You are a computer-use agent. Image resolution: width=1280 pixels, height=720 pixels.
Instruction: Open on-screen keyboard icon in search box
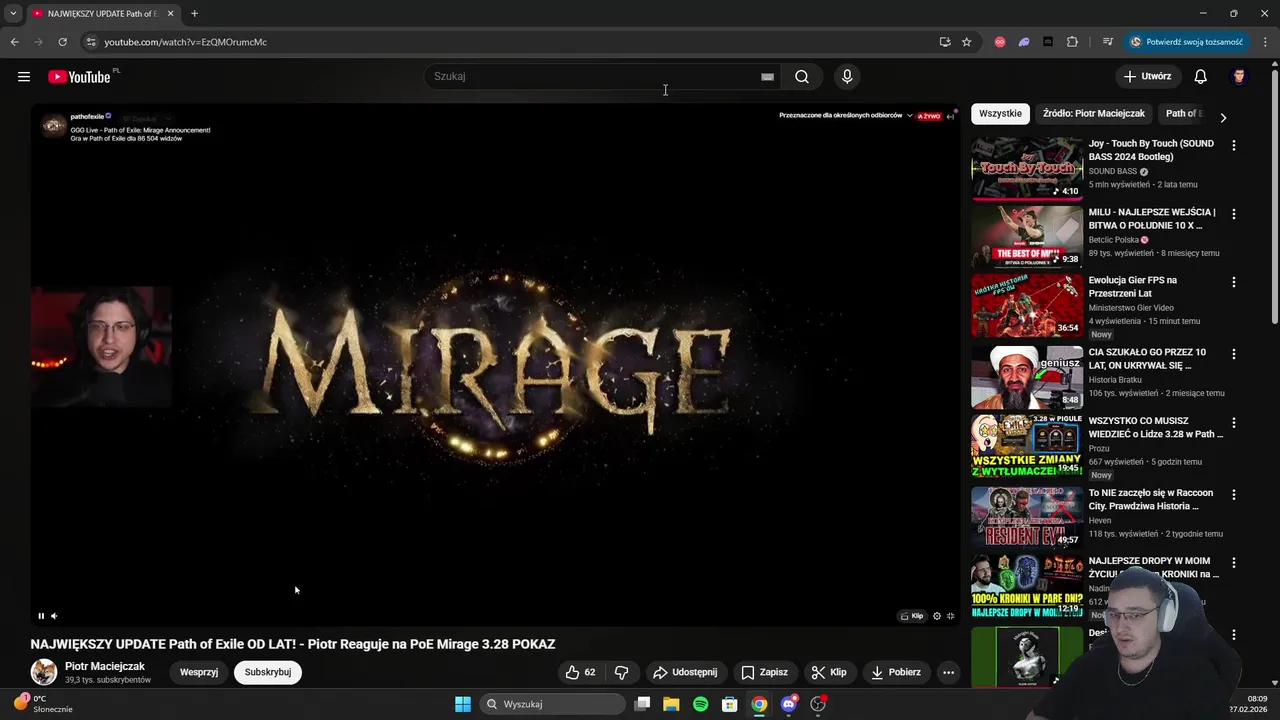tap(767, 77)
